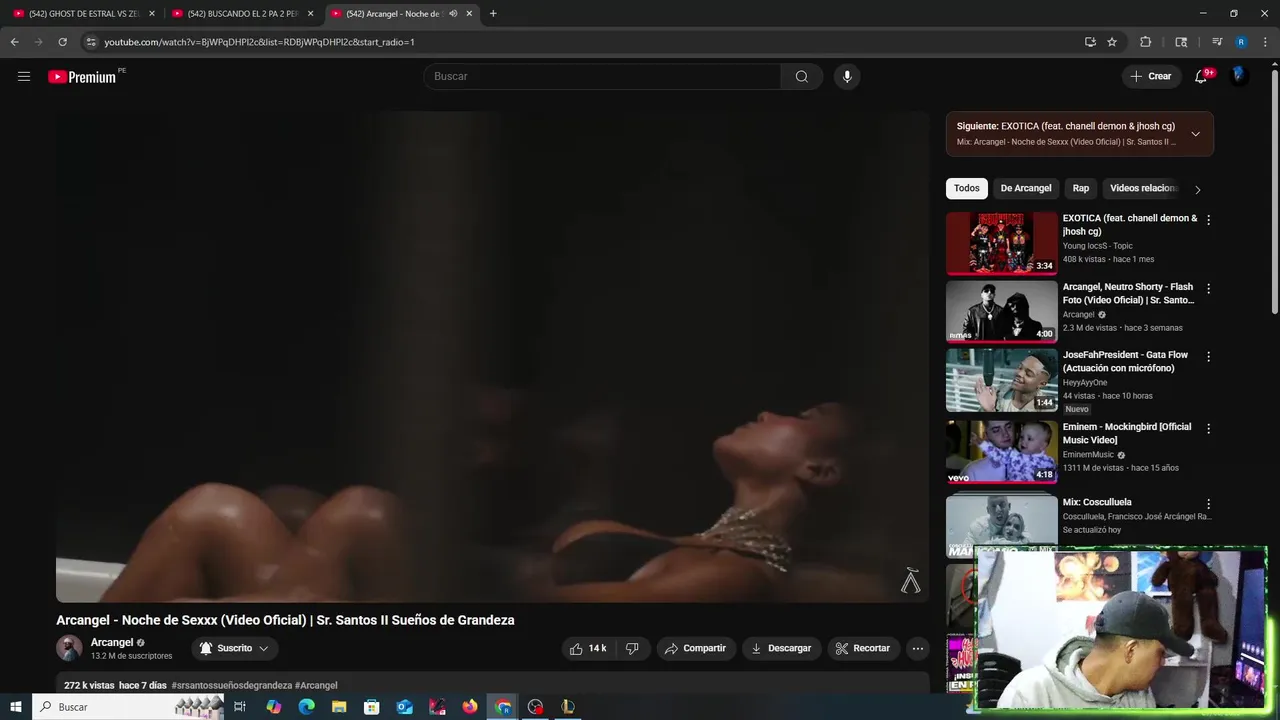The width and height of the screenshot is (1280, 720).
Task: Open Firefox from taskbar
Action: pos(470,707)
